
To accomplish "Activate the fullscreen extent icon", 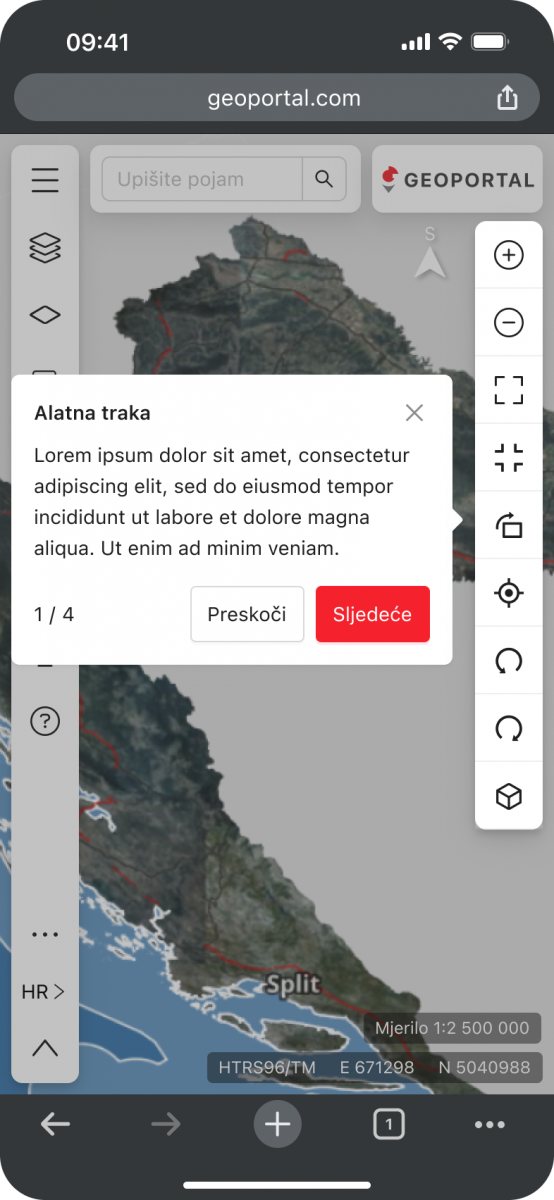I will [509, 390].
